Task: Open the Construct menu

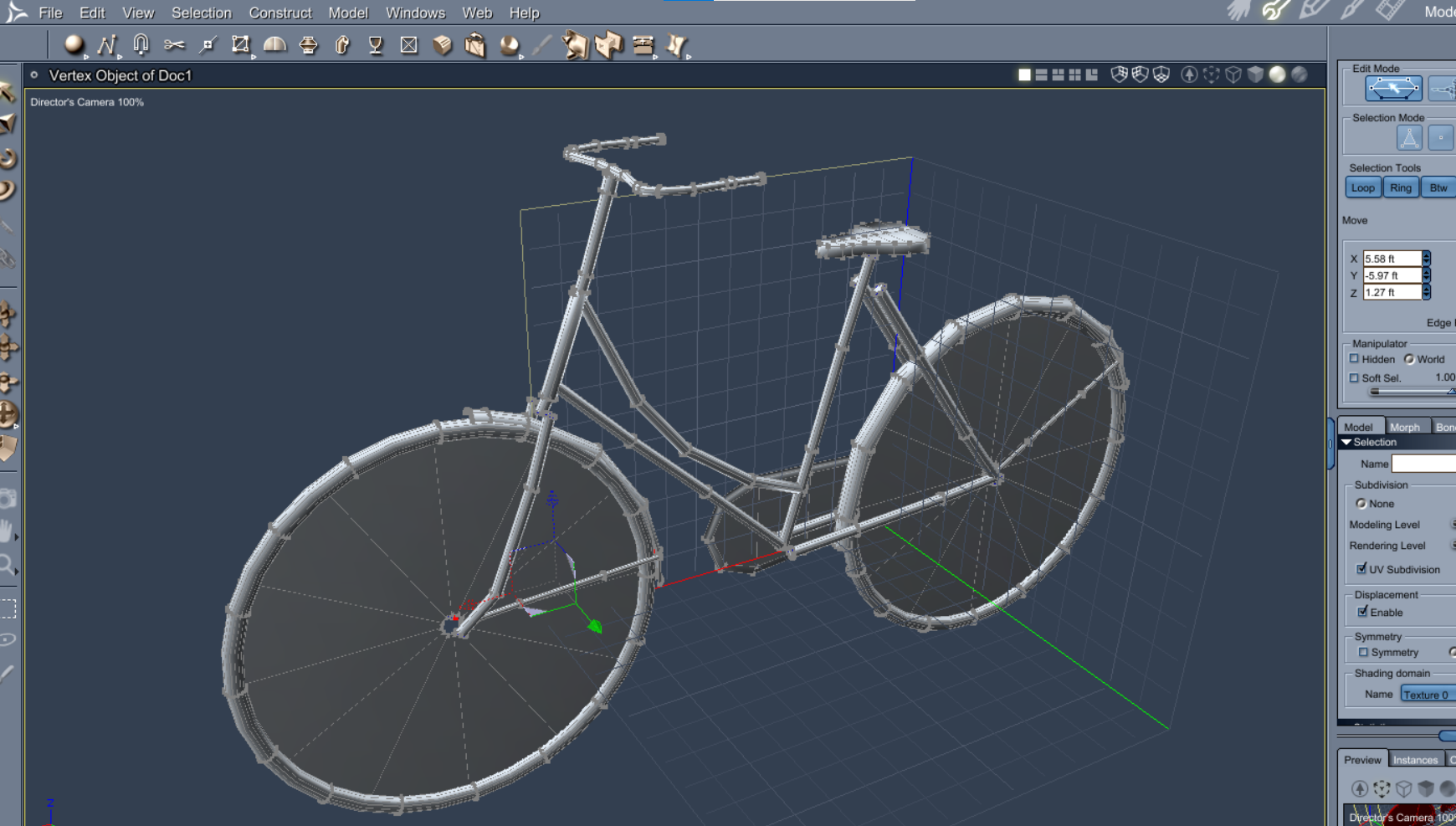Action: click(280, 13)
